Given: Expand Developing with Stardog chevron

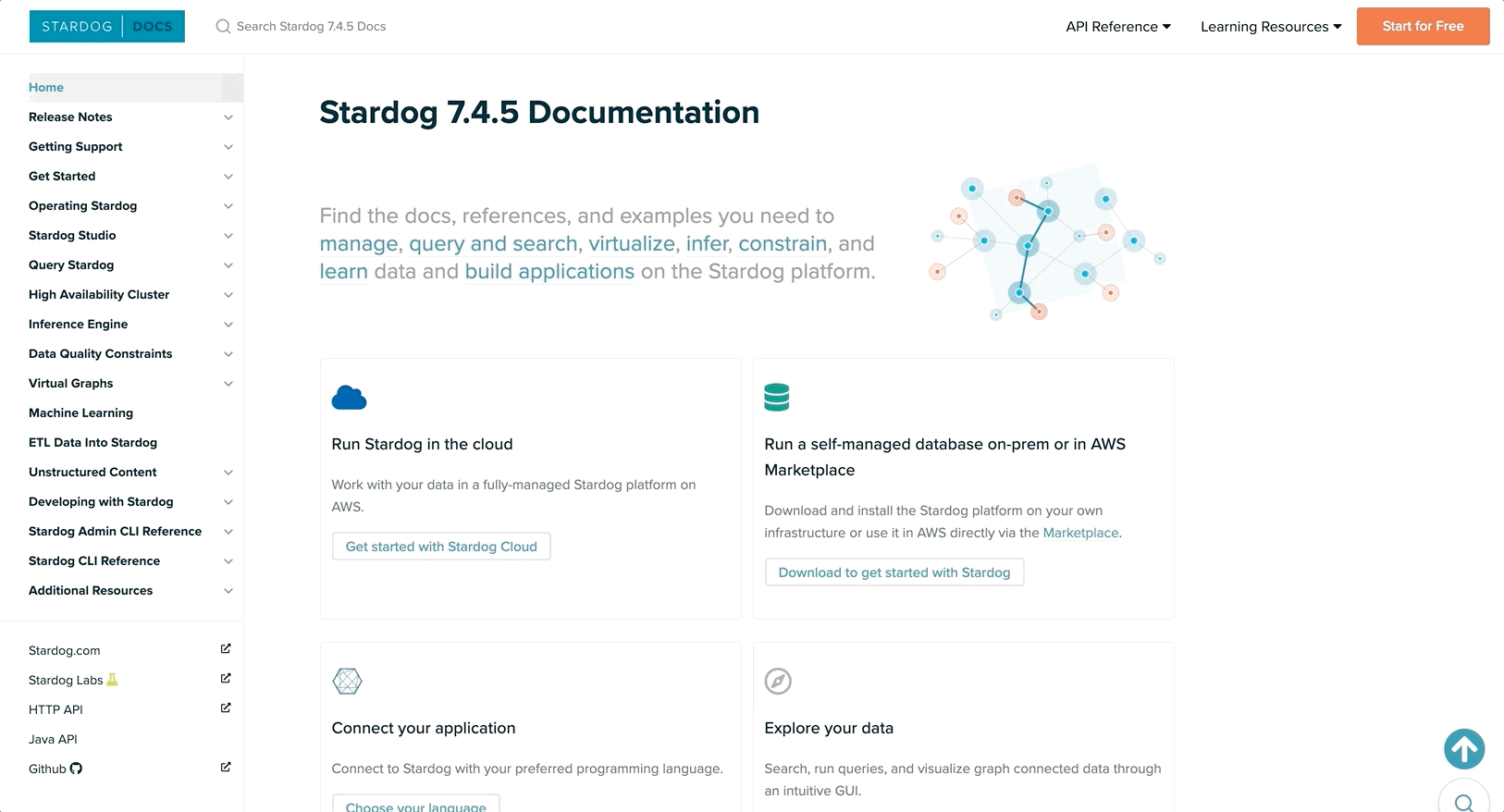Looking at the screenshot, I should tap(228, 502).
